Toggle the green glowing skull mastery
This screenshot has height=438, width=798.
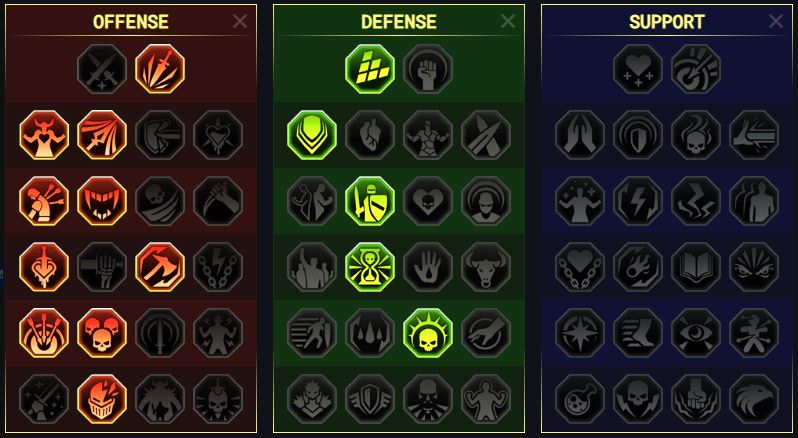click(x=428, y=333)
